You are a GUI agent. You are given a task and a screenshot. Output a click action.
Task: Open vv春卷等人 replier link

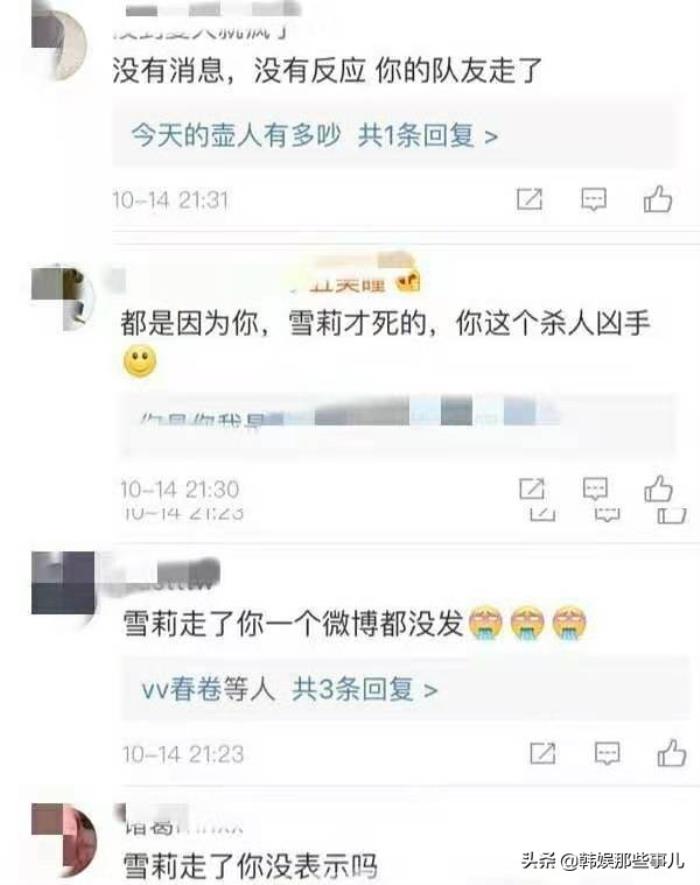coord(208,690)
